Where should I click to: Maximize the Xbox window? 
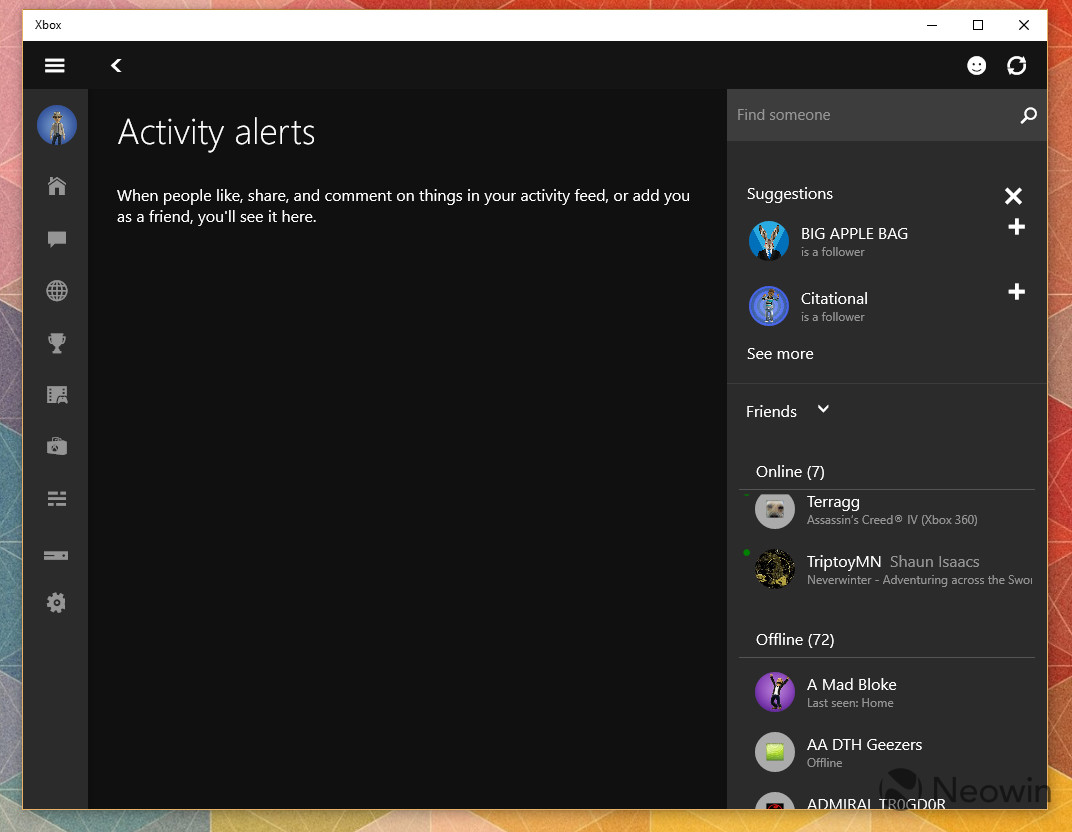978,25
